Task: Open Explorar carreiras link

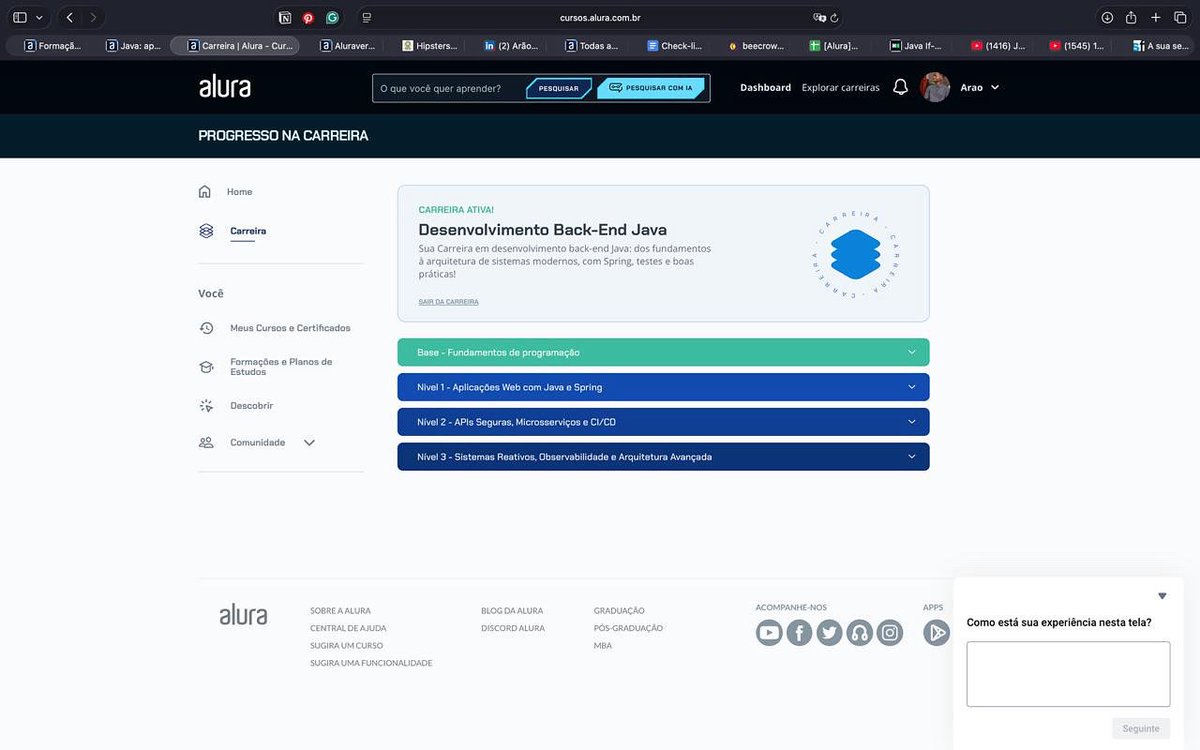Action: tap(841, 88)
